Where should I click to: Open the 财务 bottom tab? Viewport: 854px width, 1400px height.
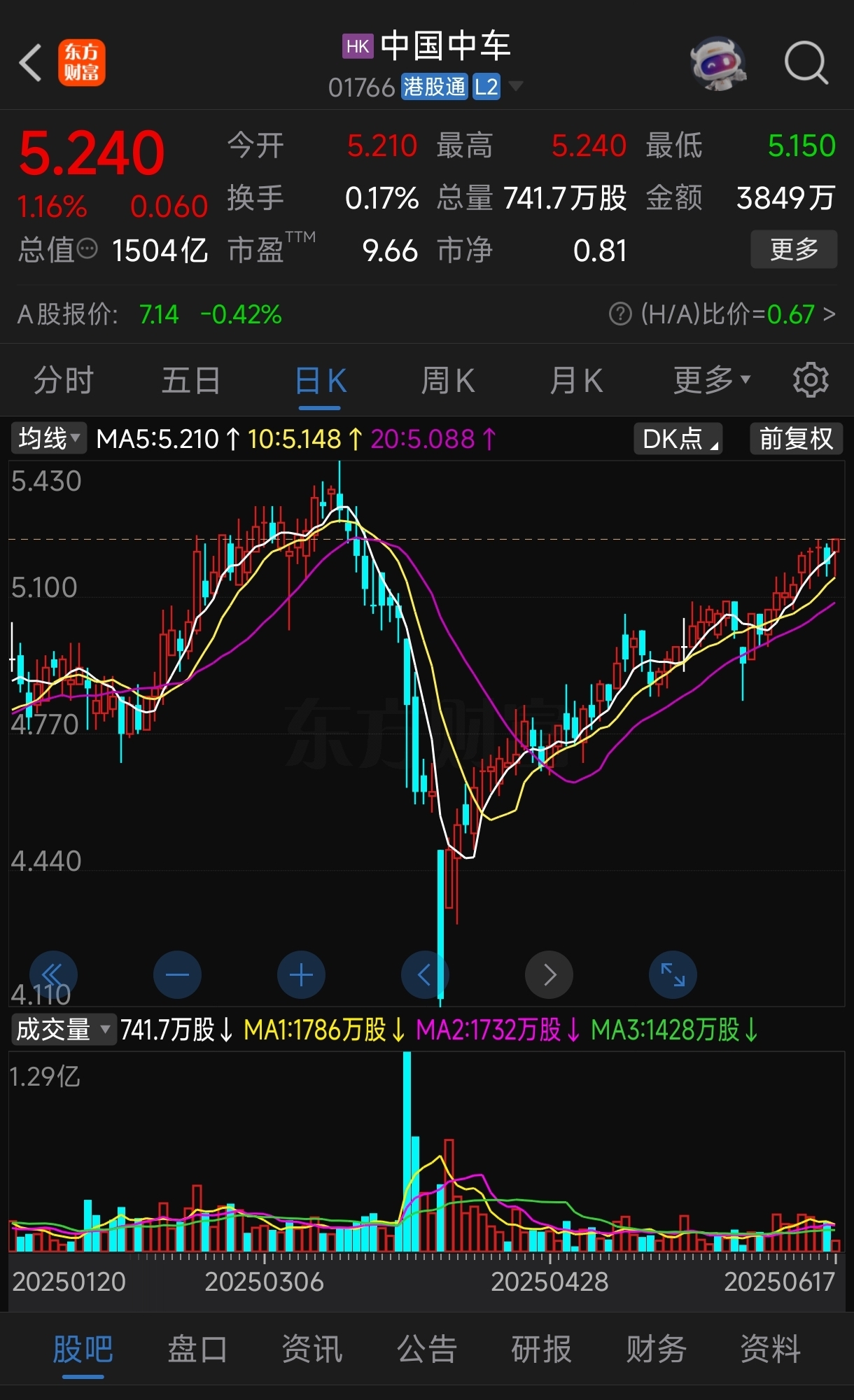click(x=657, y=1349)
